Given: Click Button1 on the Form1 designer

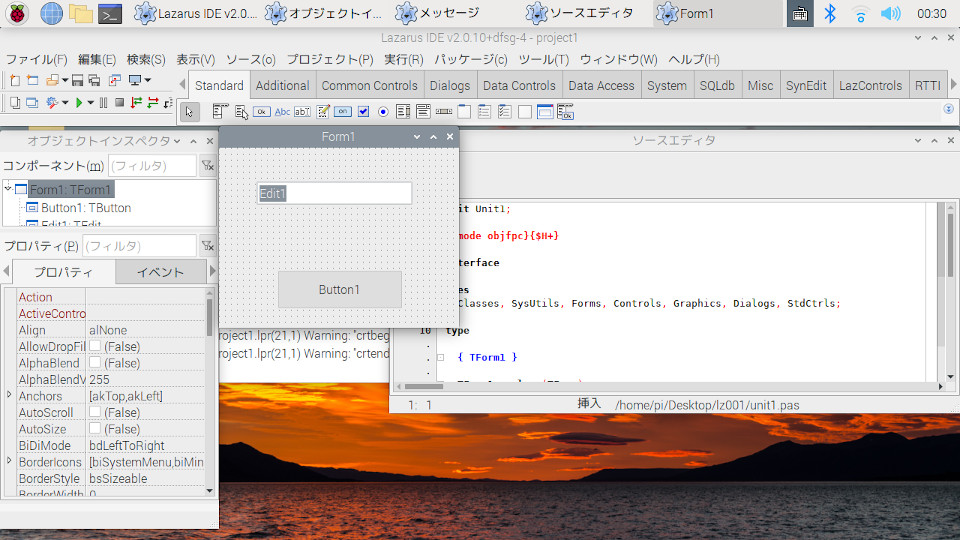Looking at the screenshot, I should point(340,290).
